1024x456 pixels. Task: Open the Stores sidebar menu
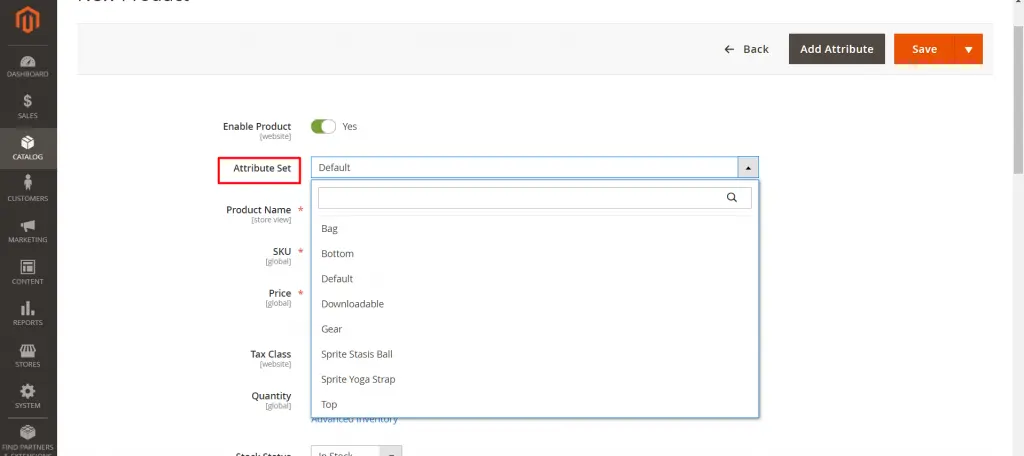28,355
